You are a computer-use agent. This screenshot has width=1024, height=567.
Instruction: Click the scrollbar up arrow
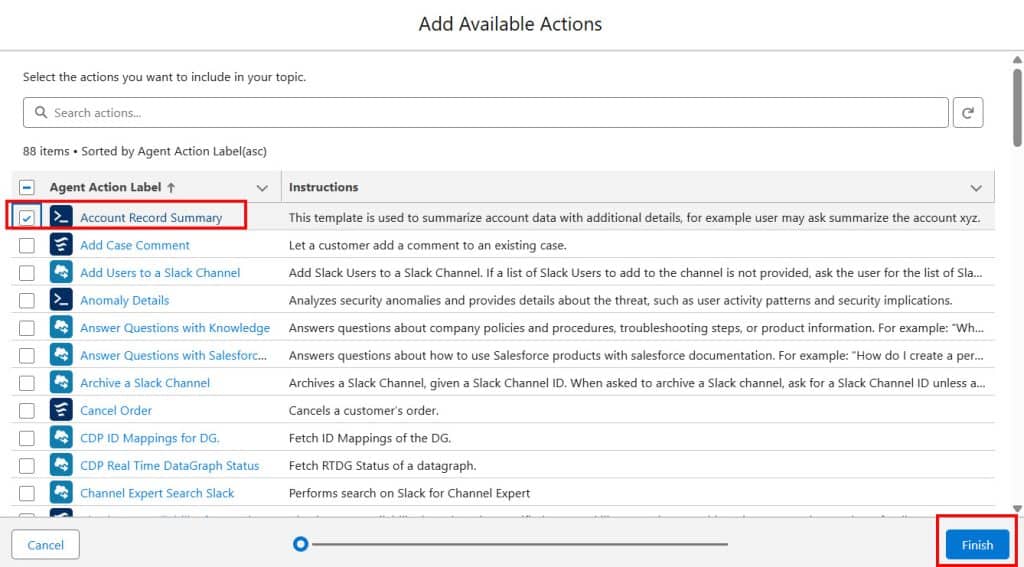pyautogui.click(x=1017, y=60)
